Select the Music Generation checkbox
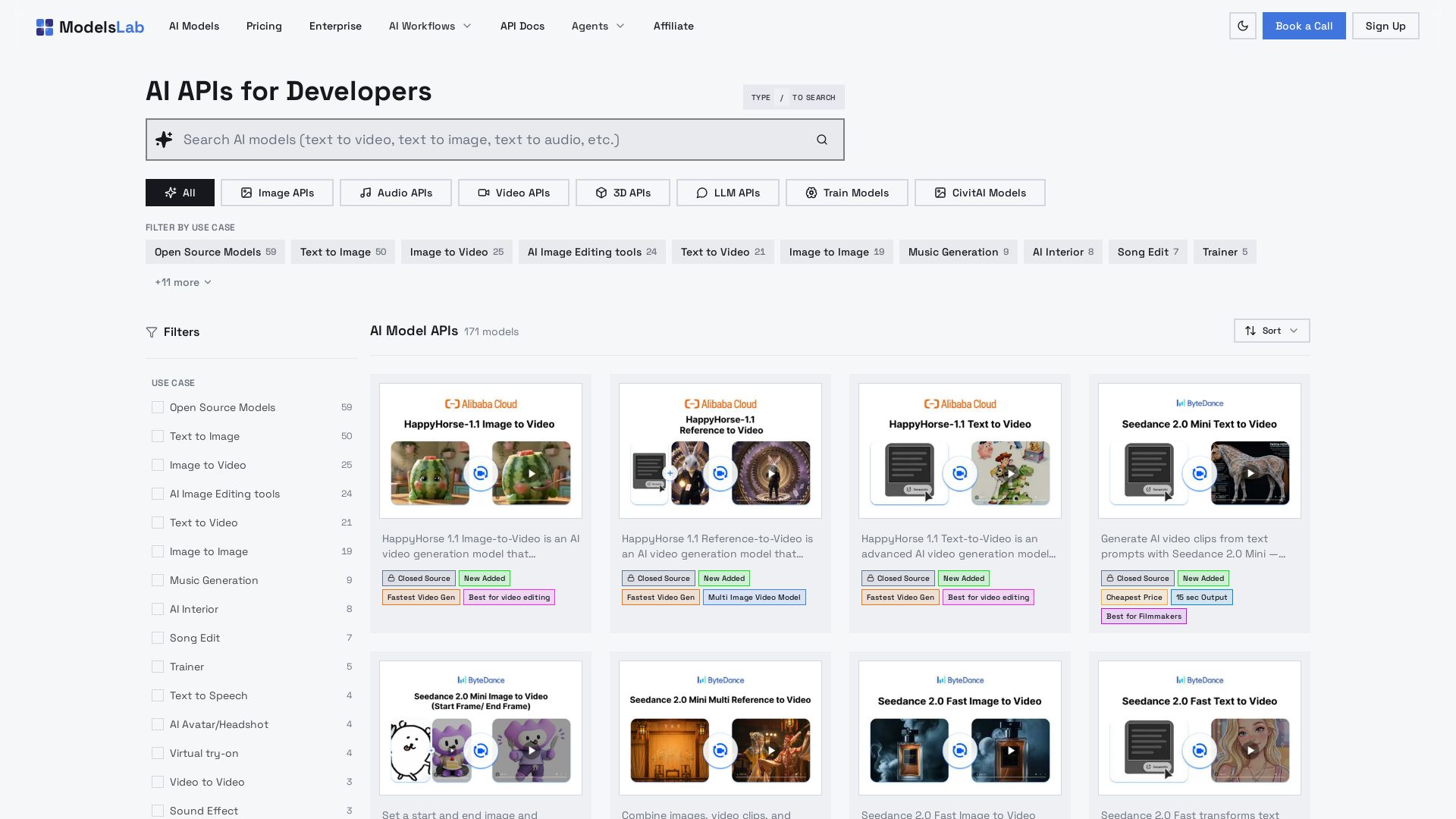The height and width of the screenshot is (819, 1456). tap(158, 580)
